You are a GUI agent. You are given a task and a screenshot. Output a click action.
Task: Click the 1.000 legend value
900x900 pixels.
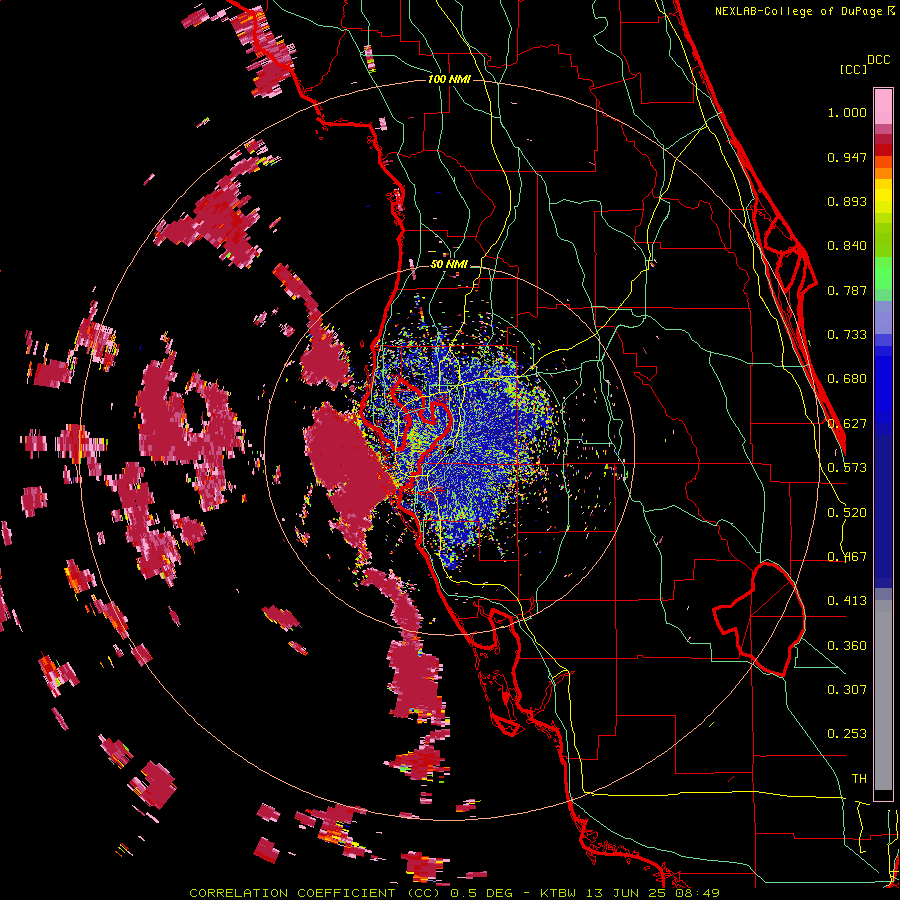(x=847, y=112)
